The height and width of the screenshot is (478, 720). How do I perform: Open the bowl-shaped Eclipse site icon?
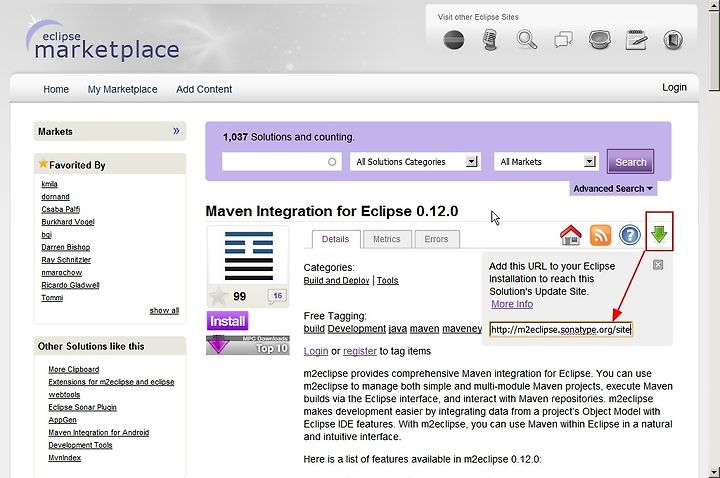click(x=600, y=40)
